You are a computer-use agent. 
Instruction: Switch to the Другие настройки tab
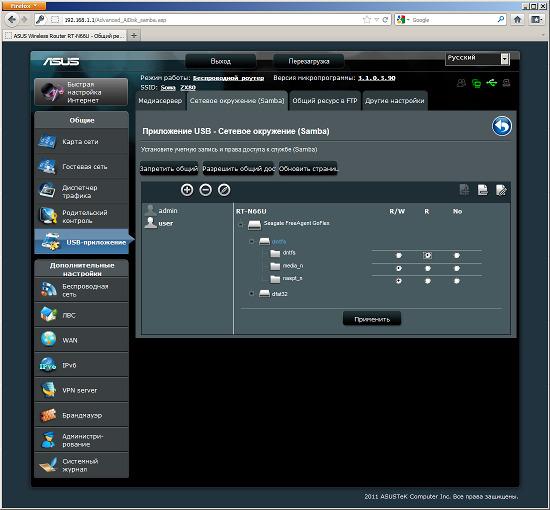395,101
